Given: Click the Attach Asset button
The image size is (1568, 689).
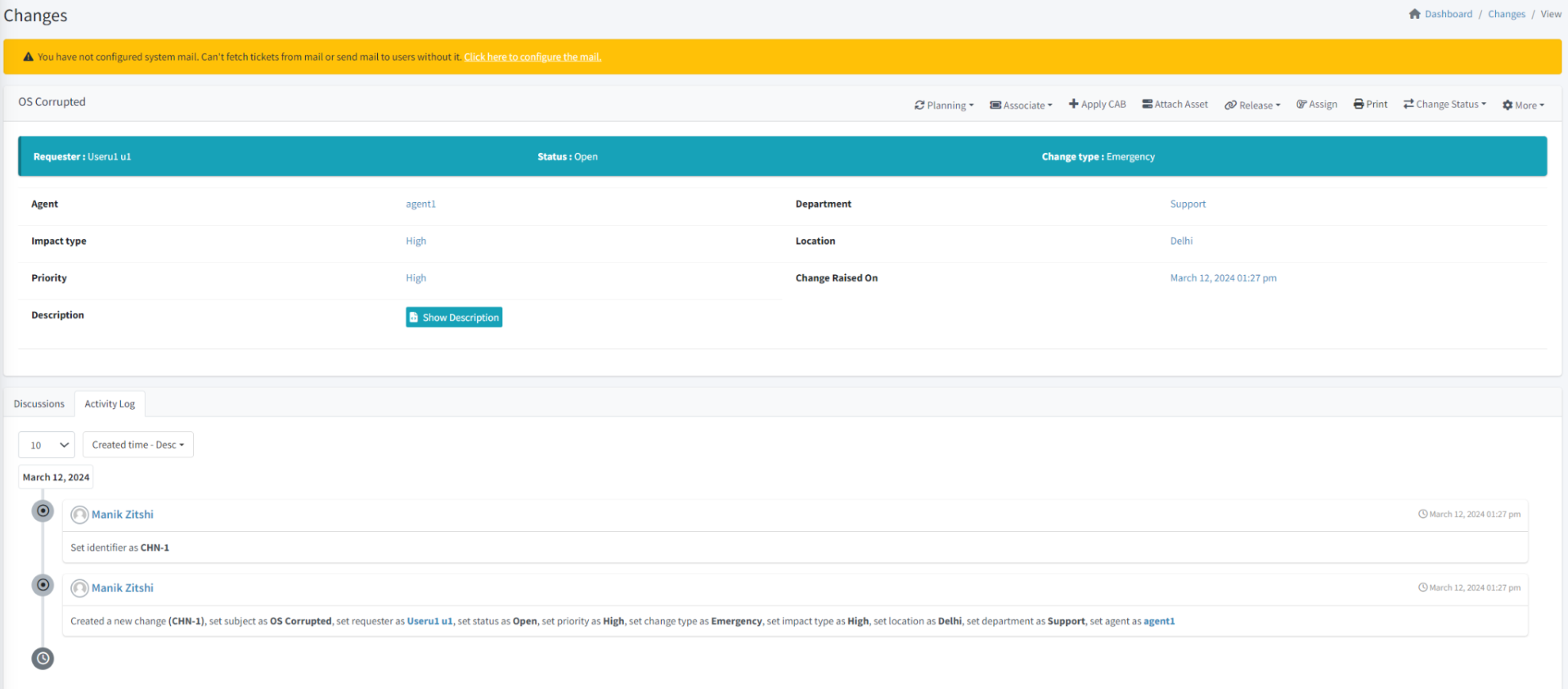Looking at the screenshot, I should (x=1175, y=104).
